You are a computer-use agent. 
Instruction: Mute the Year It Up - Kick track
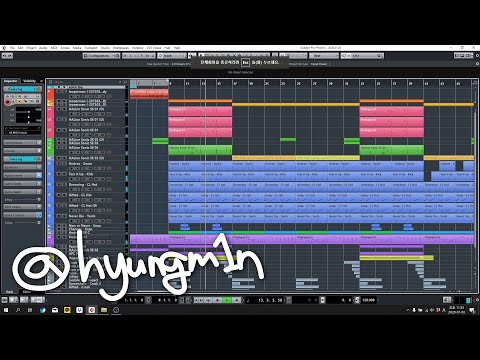pos(58,174)
